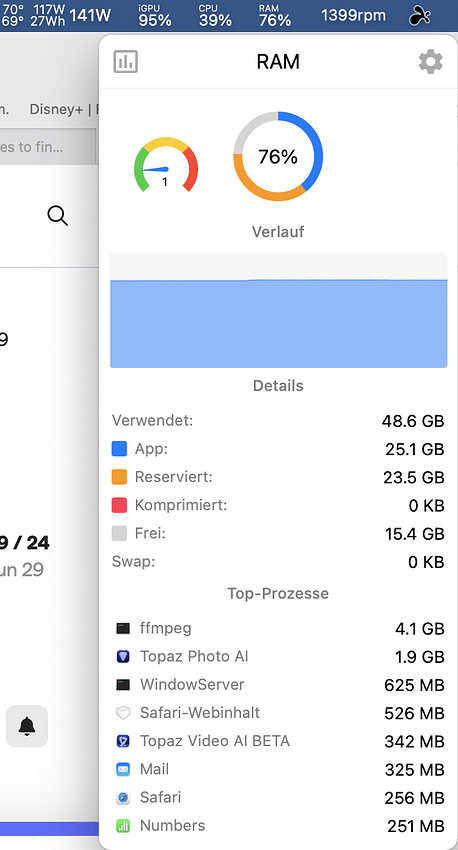Select the WindowServer process row

pyautogui.click(x=278, y=685)
